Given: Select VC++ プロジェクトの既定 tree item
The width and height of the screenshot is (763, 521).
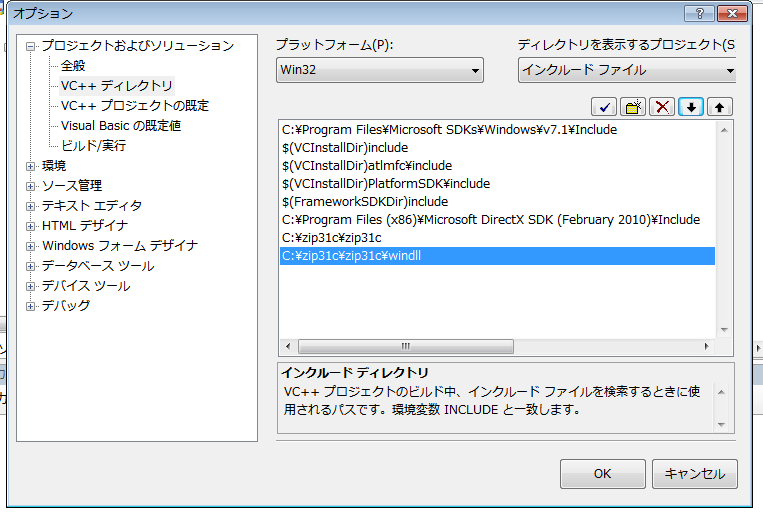Looking at the screenshot, I should click(x=135, y=106).
